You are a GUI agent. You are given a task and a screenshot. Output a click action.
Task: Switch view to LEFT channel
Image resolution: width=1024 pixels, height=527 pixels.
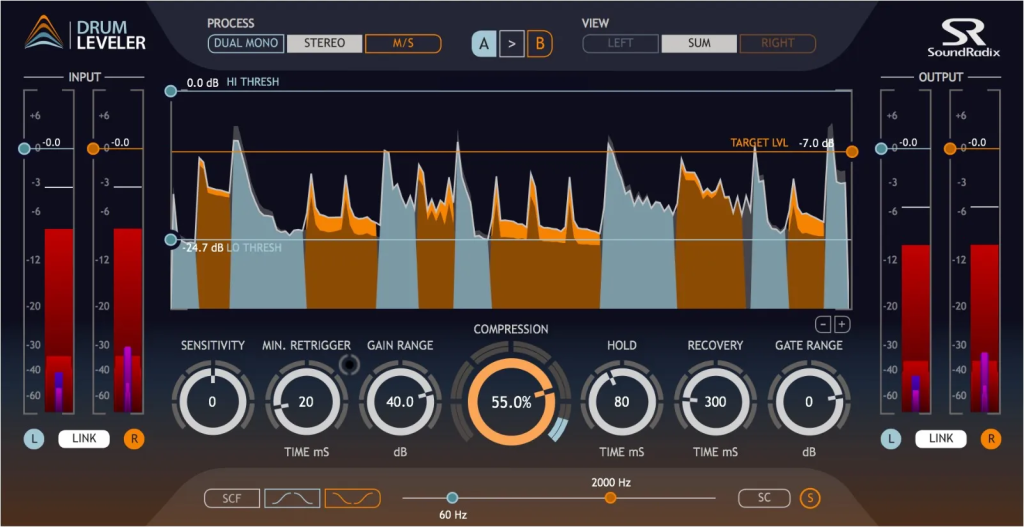[x=620, y=43]
